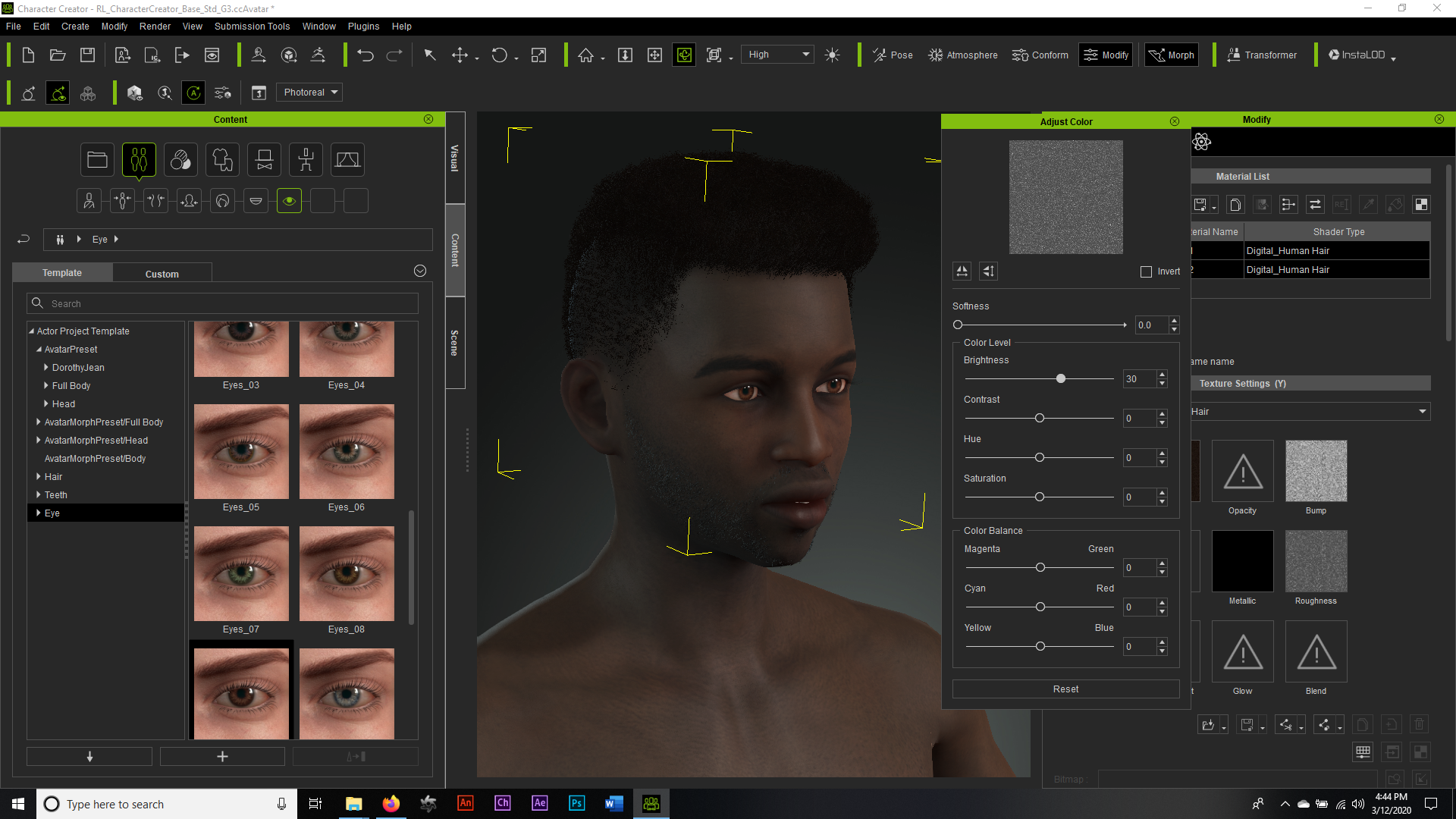Open the Render menu
This screenshot has width=1456, height=819.
pos(155,26)
